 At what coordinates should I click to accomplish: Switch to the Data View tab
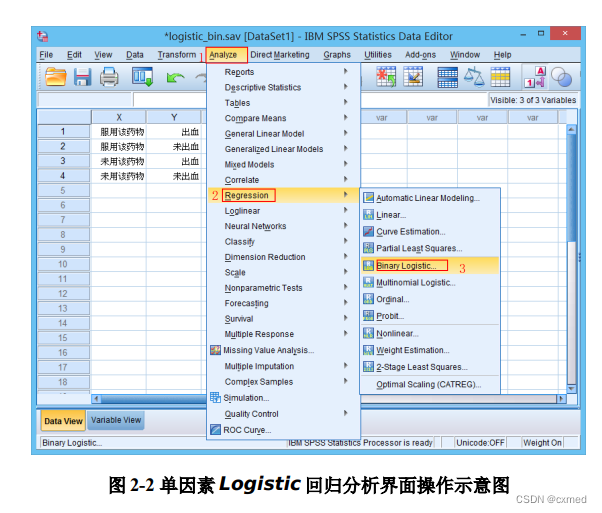(63, 421)
